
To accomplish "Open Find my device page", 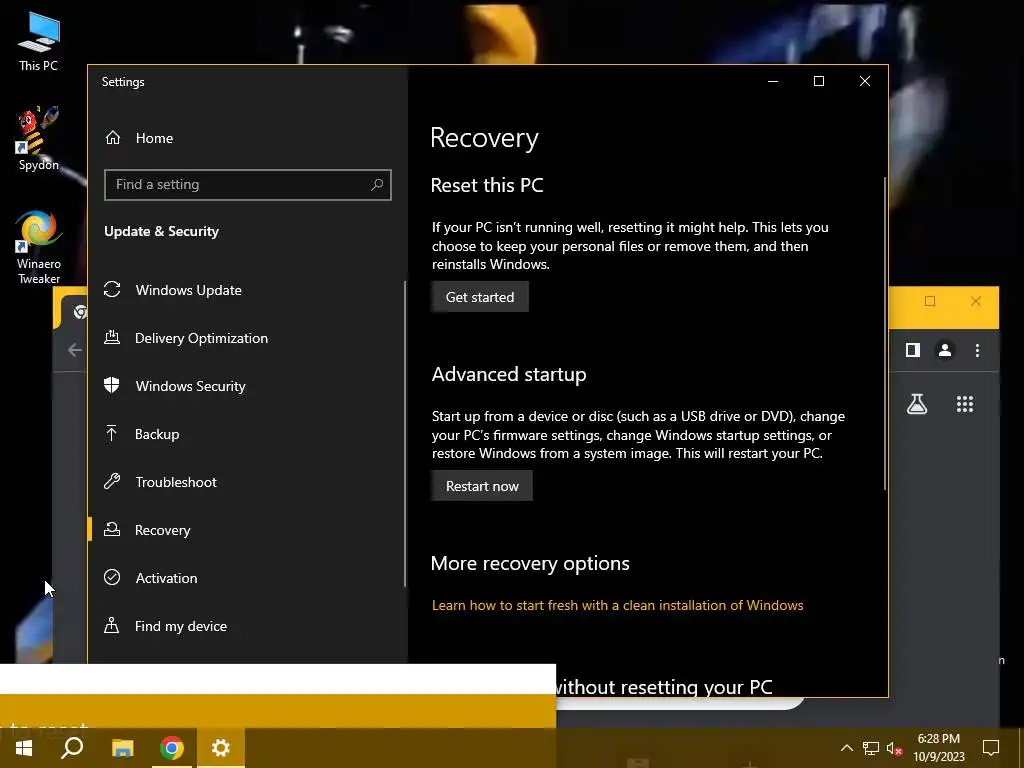I will pyautogui.click(x=181, y=626).
